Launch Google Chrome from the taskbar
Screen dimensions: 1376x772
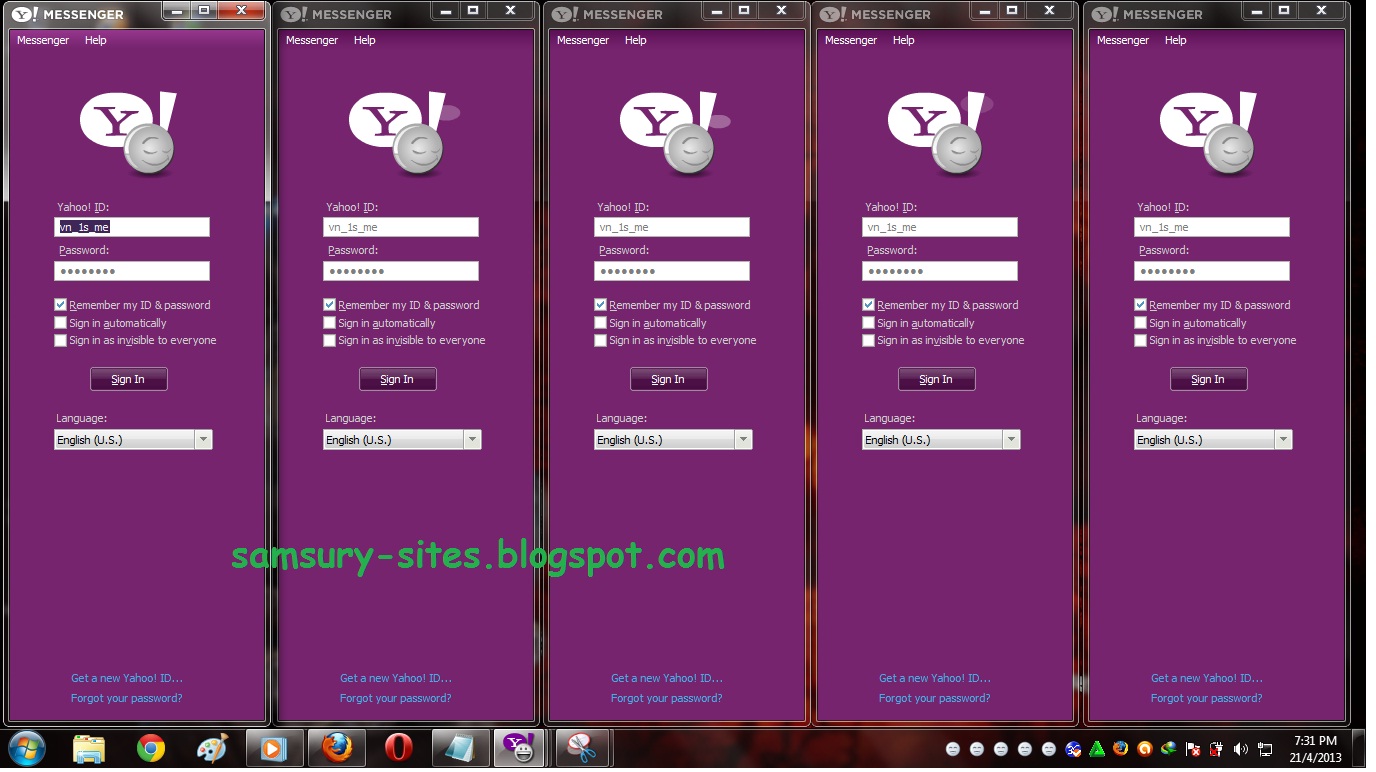[151, 748]
